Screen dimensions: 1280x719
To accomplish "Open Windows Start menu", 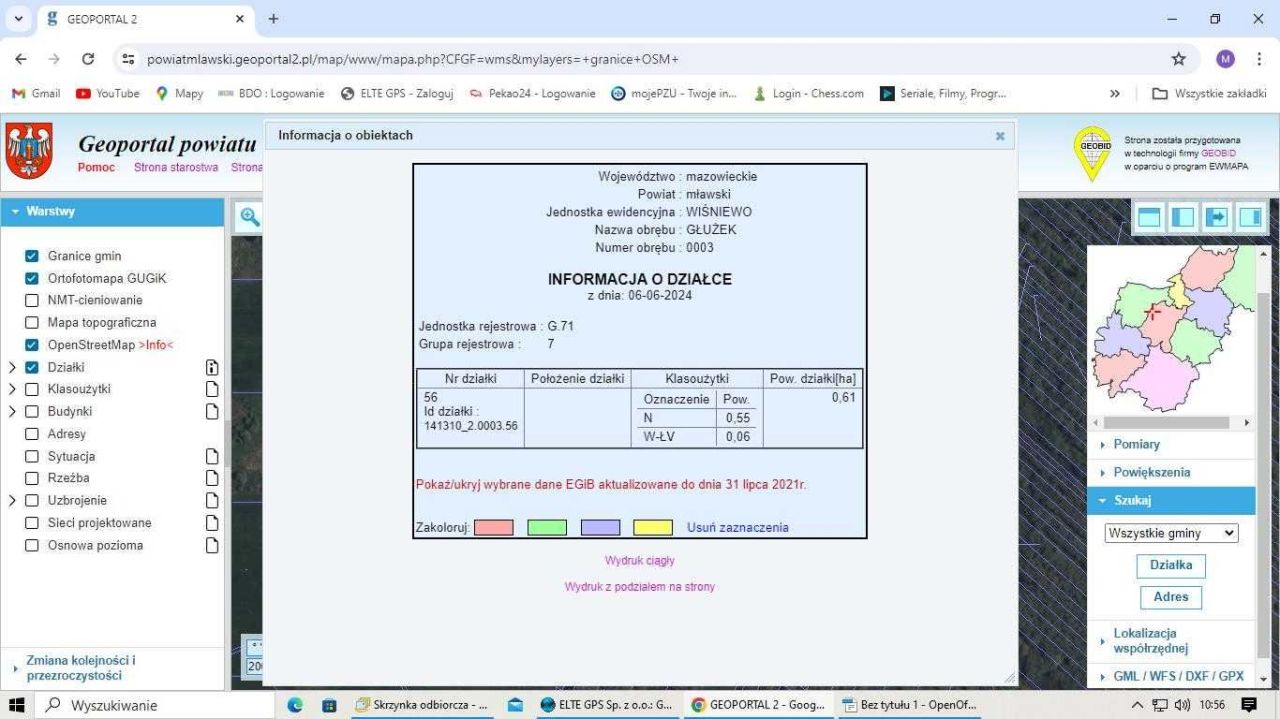I will 17,705.
